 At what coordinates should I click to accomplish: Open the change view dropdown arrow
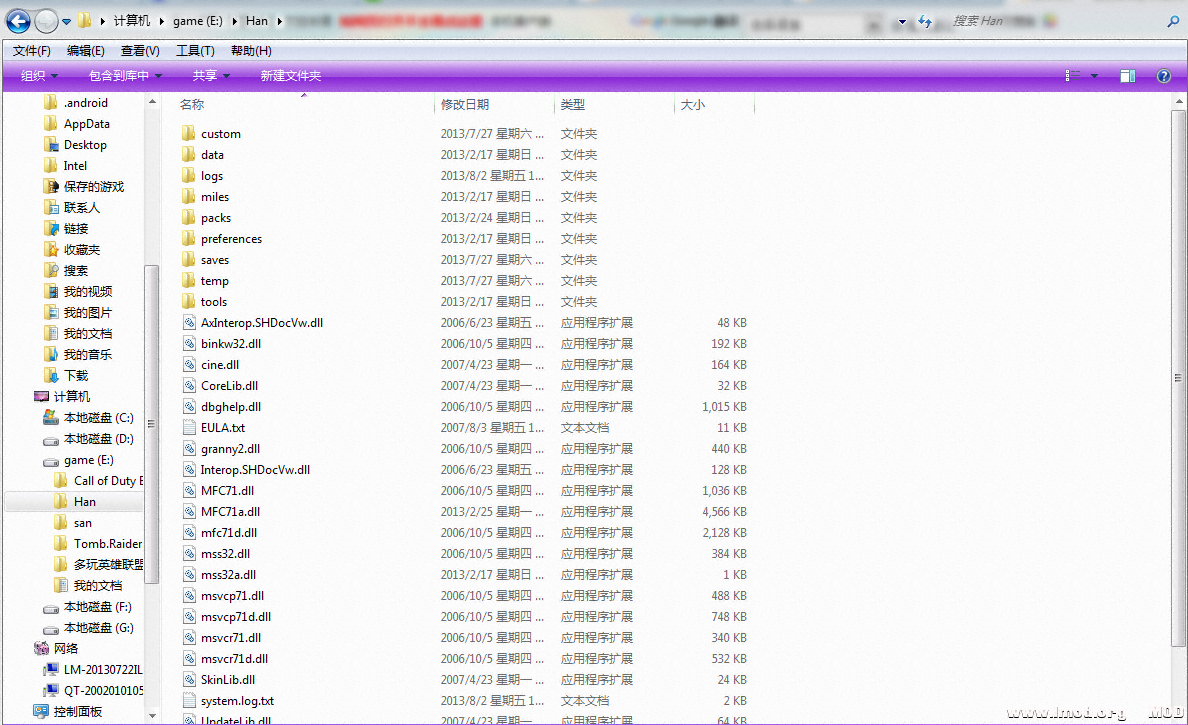(x=1094, y=76)
